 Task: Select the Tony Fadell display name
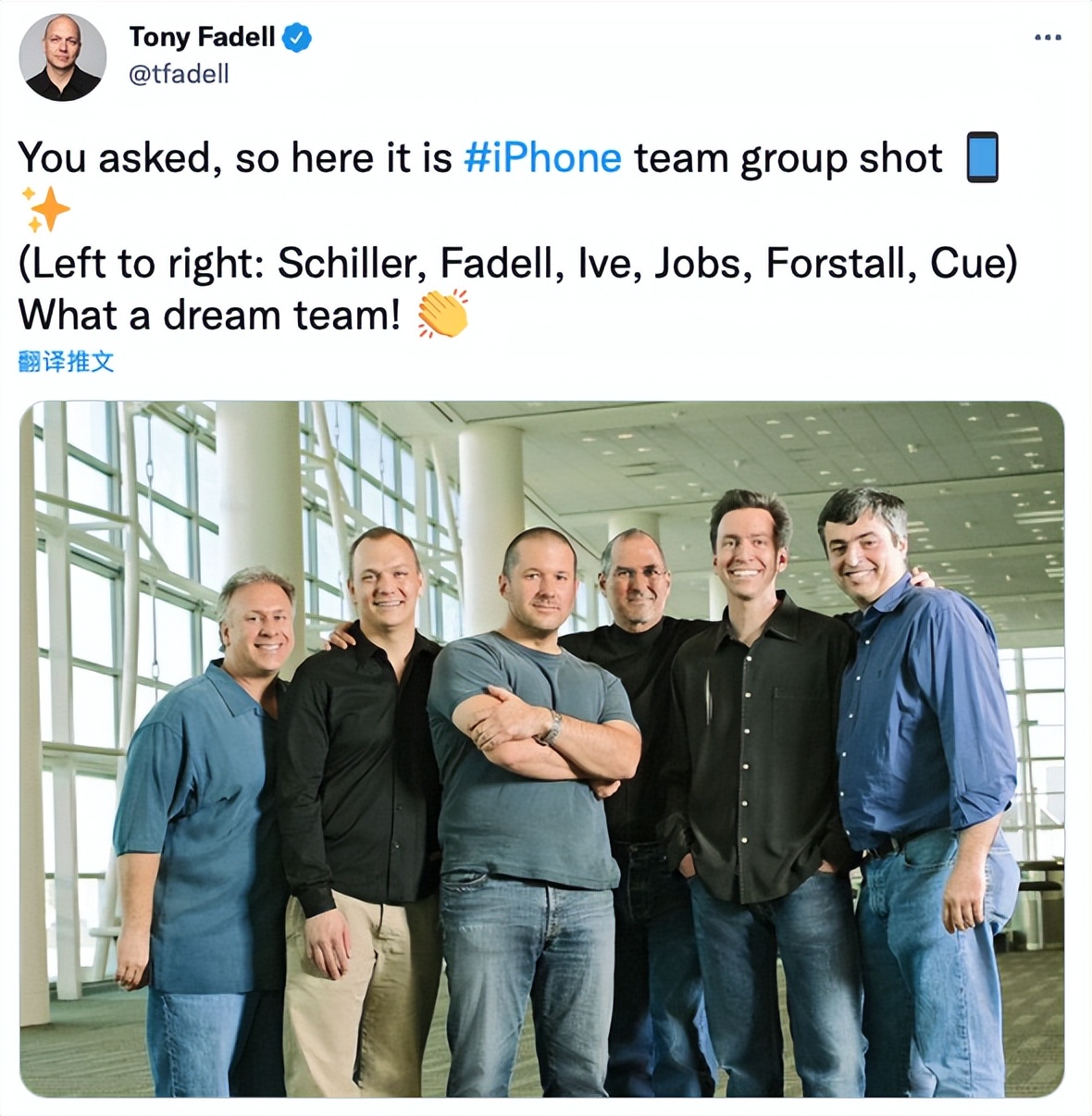(202, 37)
